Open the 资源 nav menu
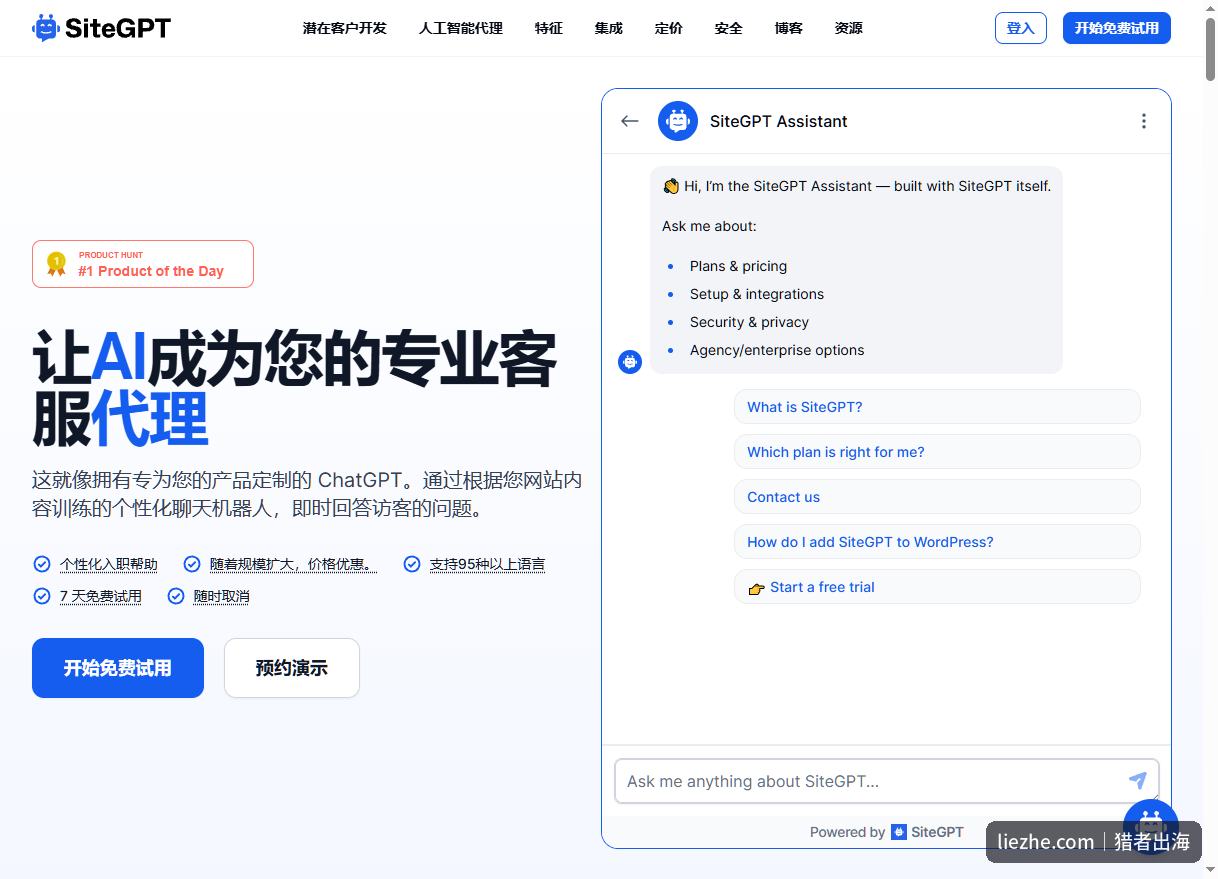The height and width of the screenshot is (879, 1218). tap(849, 28)
